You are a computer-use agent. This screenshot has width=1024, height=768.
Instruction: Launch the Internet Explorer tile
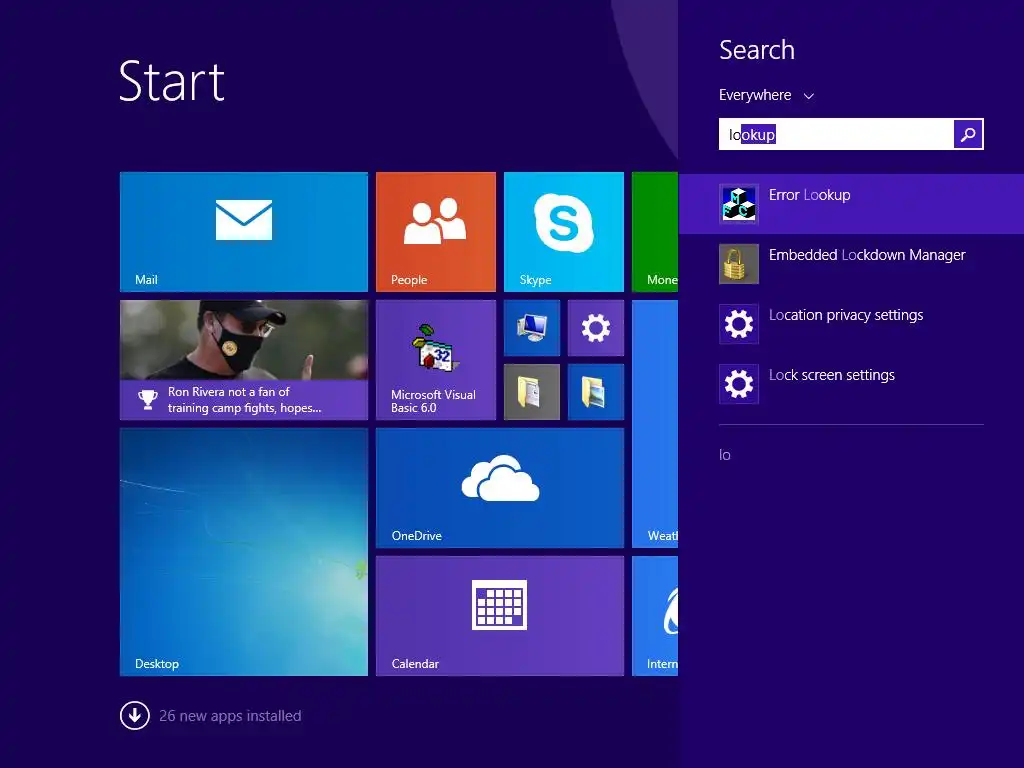tap(655, 616)
